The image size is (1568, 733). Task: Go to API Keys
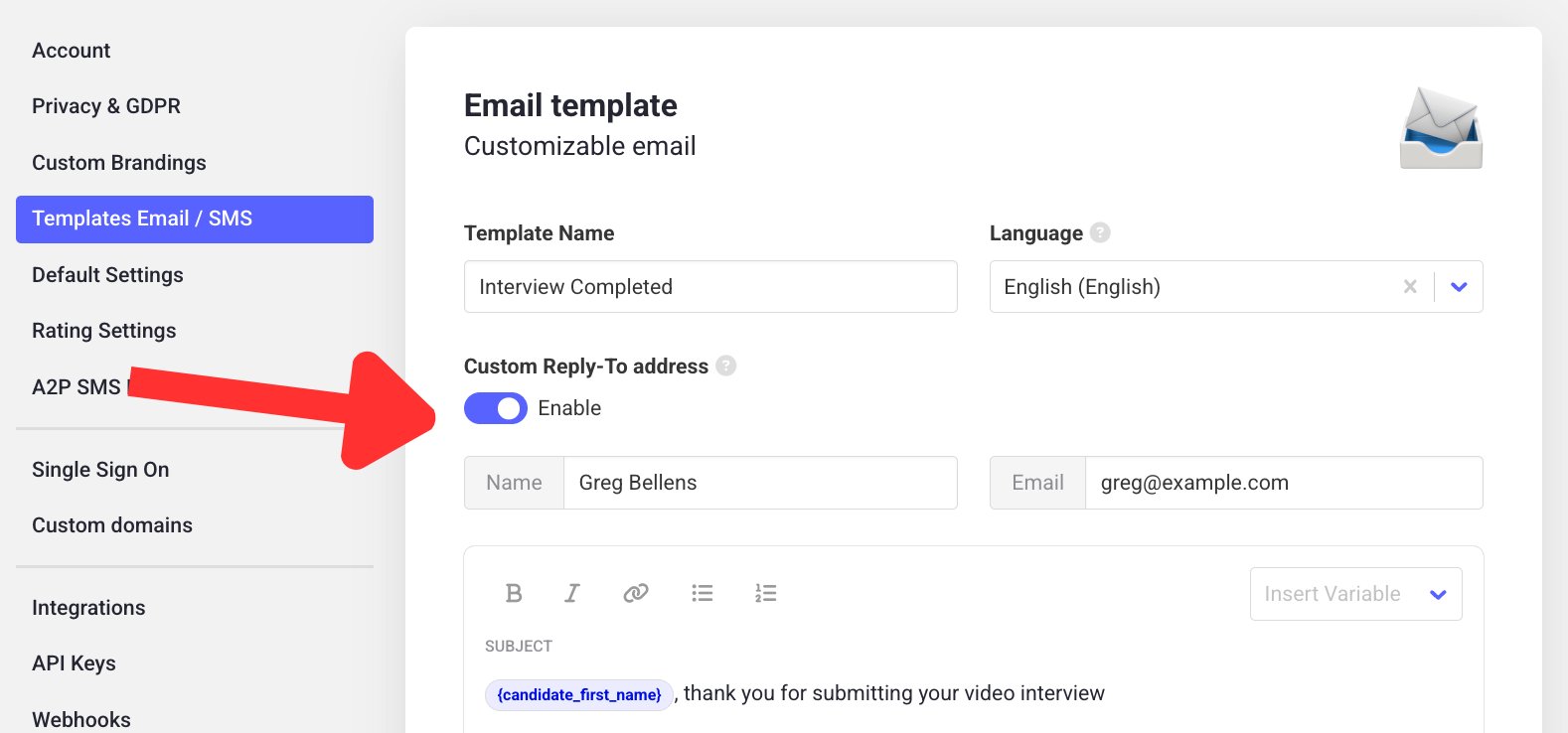(x=74, y=663)
